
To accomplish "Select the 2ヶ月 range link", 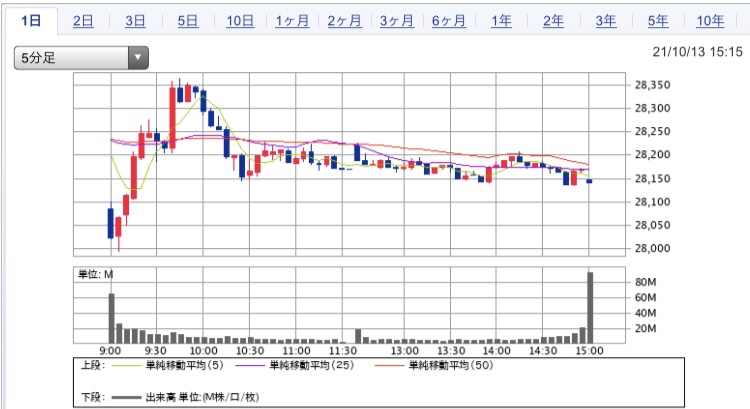I will coord(344,21).
